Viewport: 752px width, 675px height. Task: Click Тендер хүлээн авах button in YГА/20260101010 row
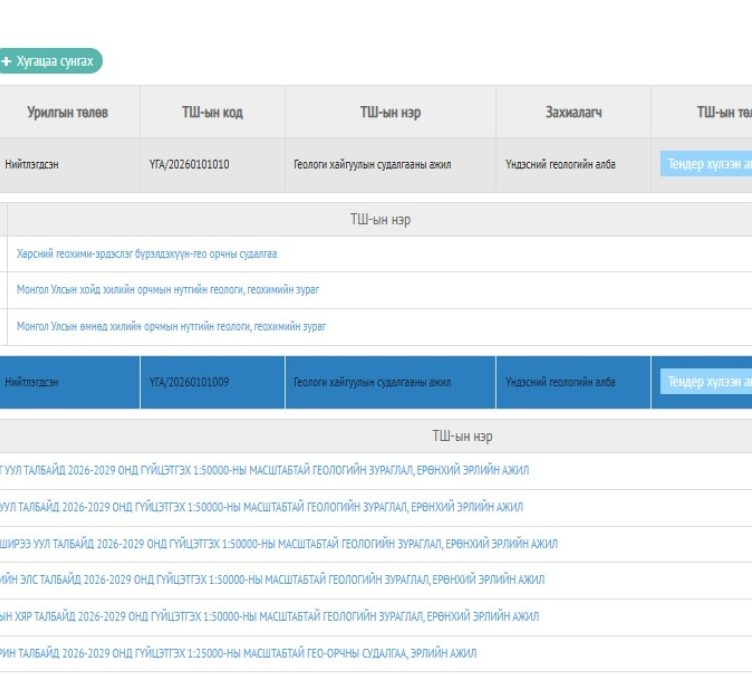705,164
